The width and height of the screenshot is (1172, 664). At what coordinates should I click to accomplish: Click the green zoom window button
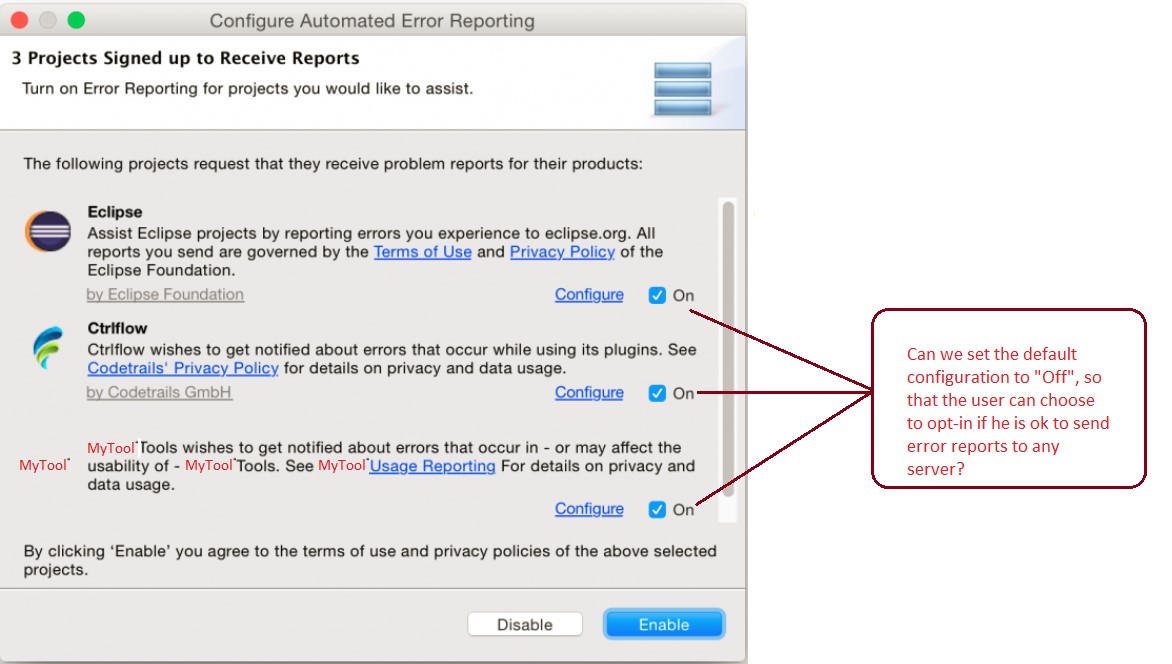(76, 20)
